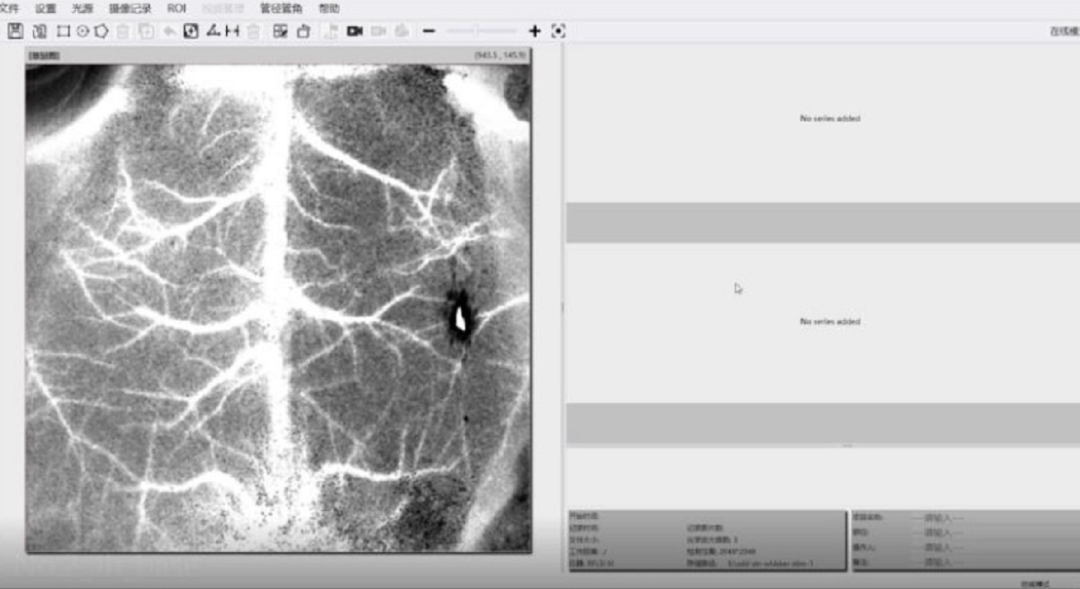1080x589 pixels.
Task: Click the cursor coordinates readout above the image
Action: click(501, 55)
